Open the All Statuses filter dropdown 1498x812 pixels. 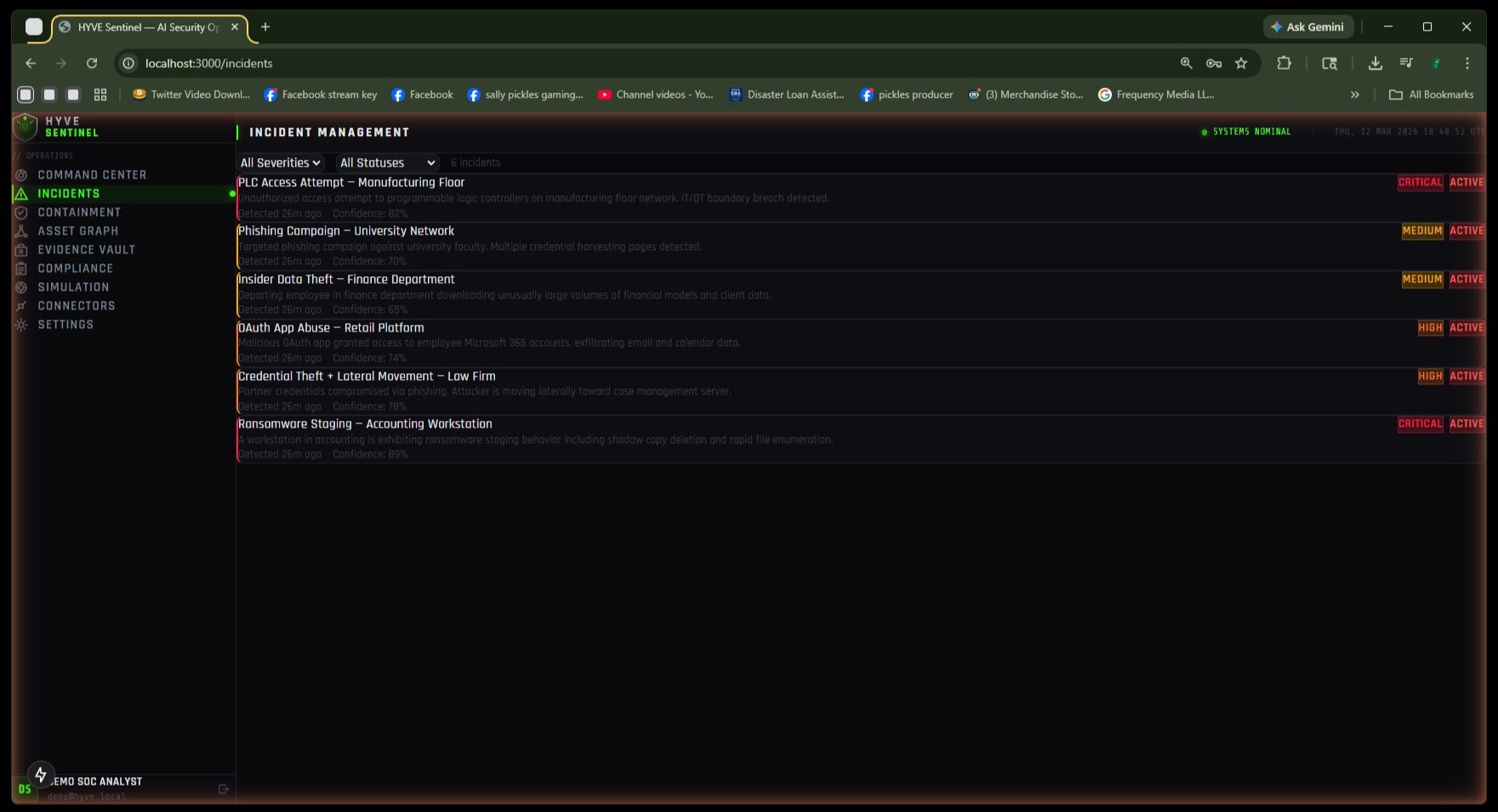coord(387,162)
